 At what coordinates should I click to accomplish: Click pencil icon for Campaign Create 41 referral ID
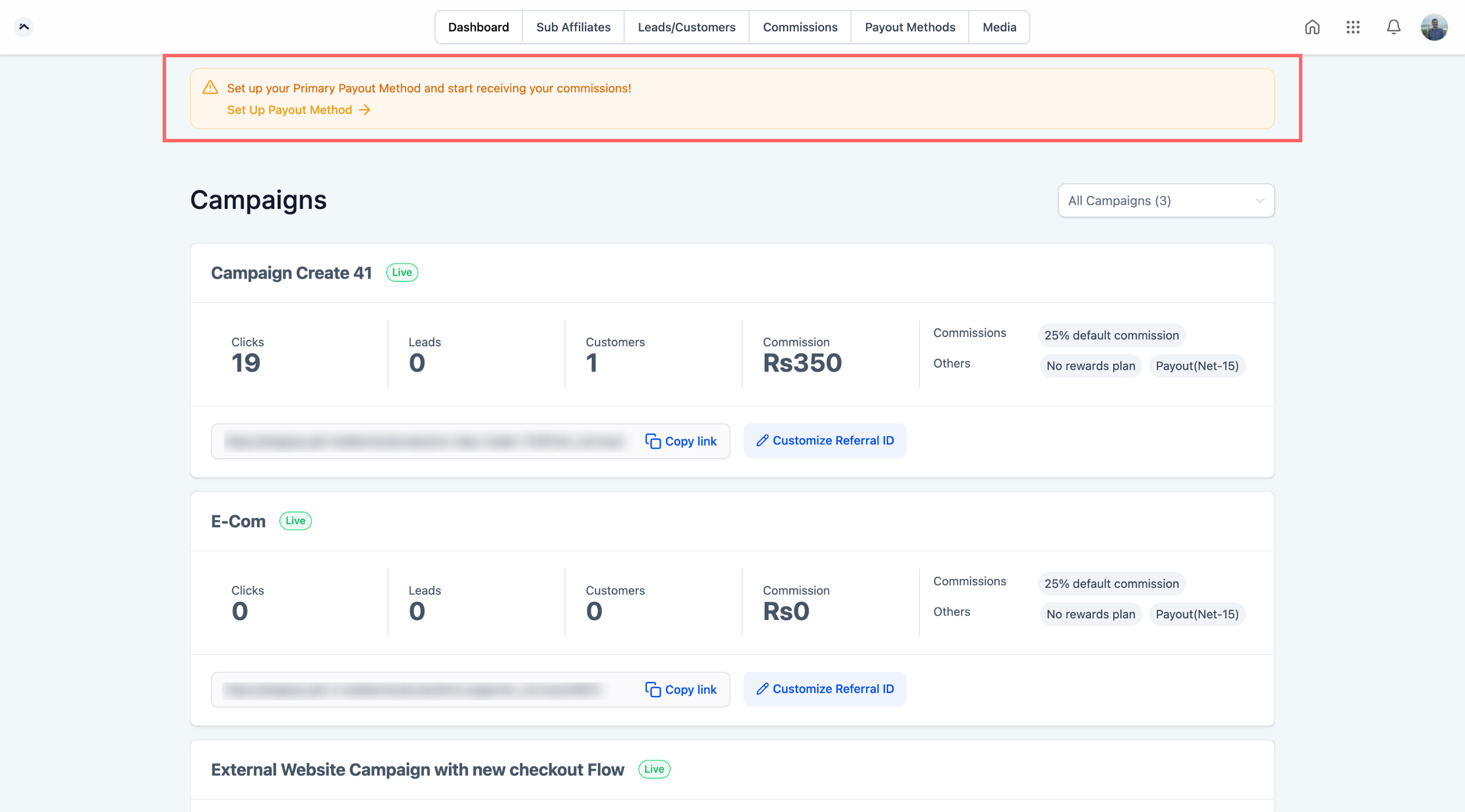click(762, 441)
